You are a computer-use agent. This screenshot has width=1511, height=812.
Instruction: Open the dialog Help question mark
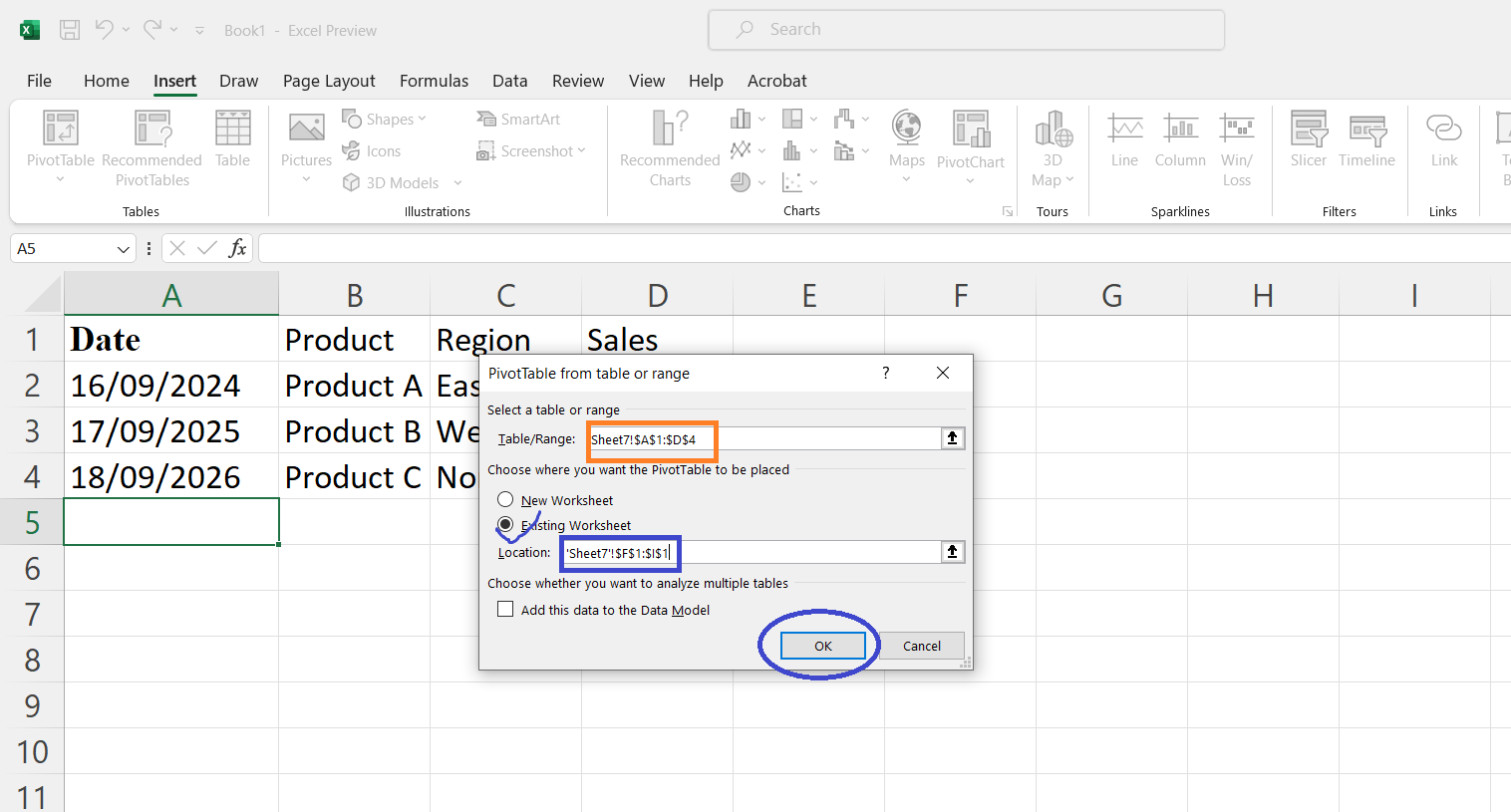[885, 373]
